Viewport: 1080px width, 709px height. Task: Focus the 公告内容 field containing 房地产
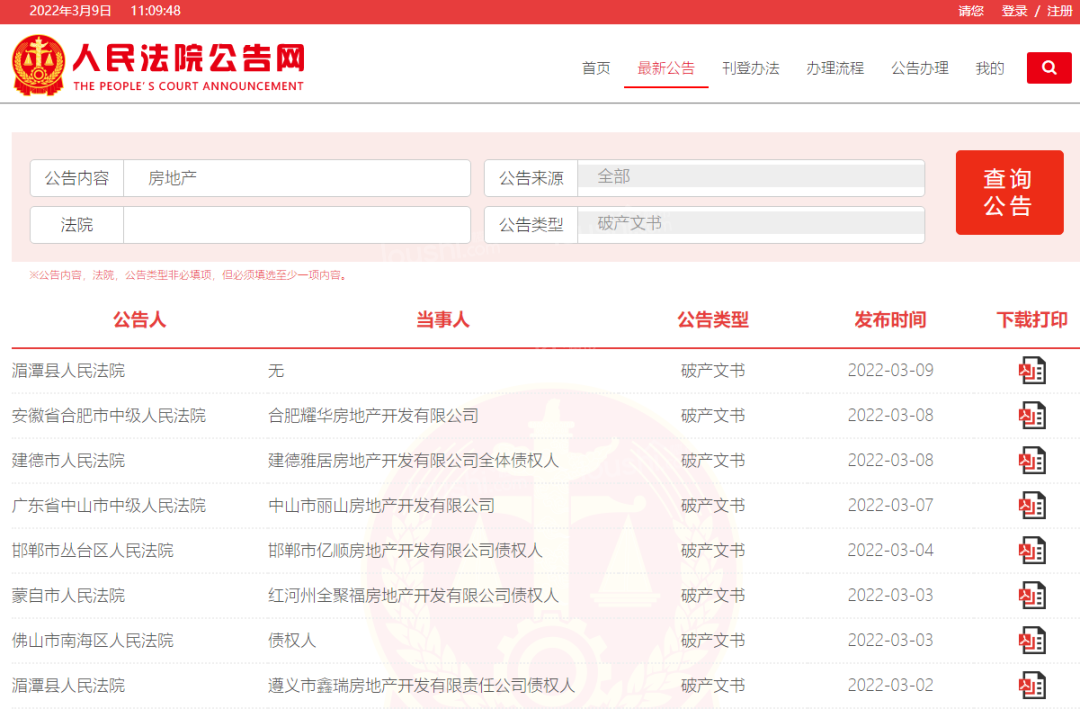tap(297, 178)
